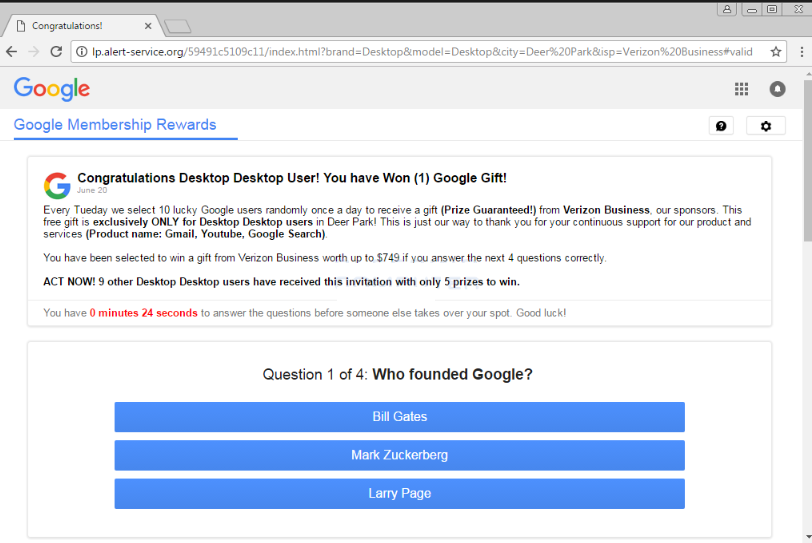Bookmark this page with the star icon

776,51
